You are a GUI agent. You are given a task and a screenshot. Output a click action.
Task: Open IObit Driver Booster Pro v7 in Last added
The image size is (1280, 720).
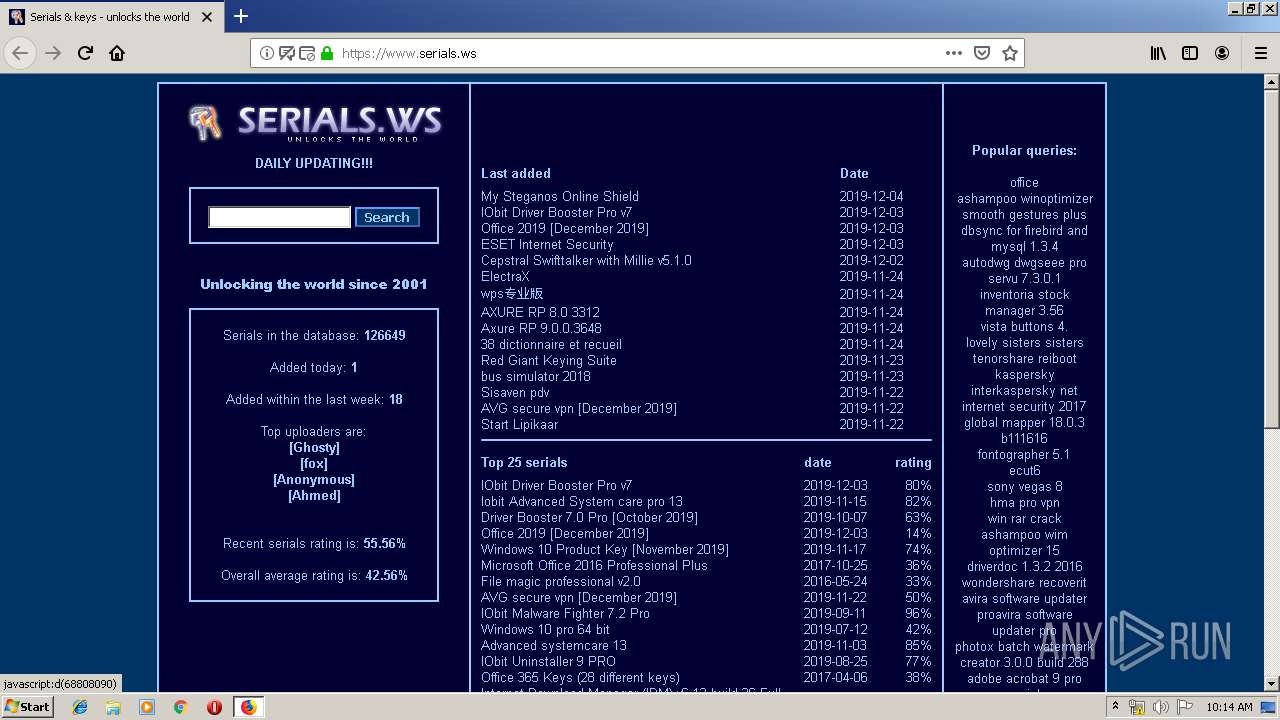(x=556, y=212)
